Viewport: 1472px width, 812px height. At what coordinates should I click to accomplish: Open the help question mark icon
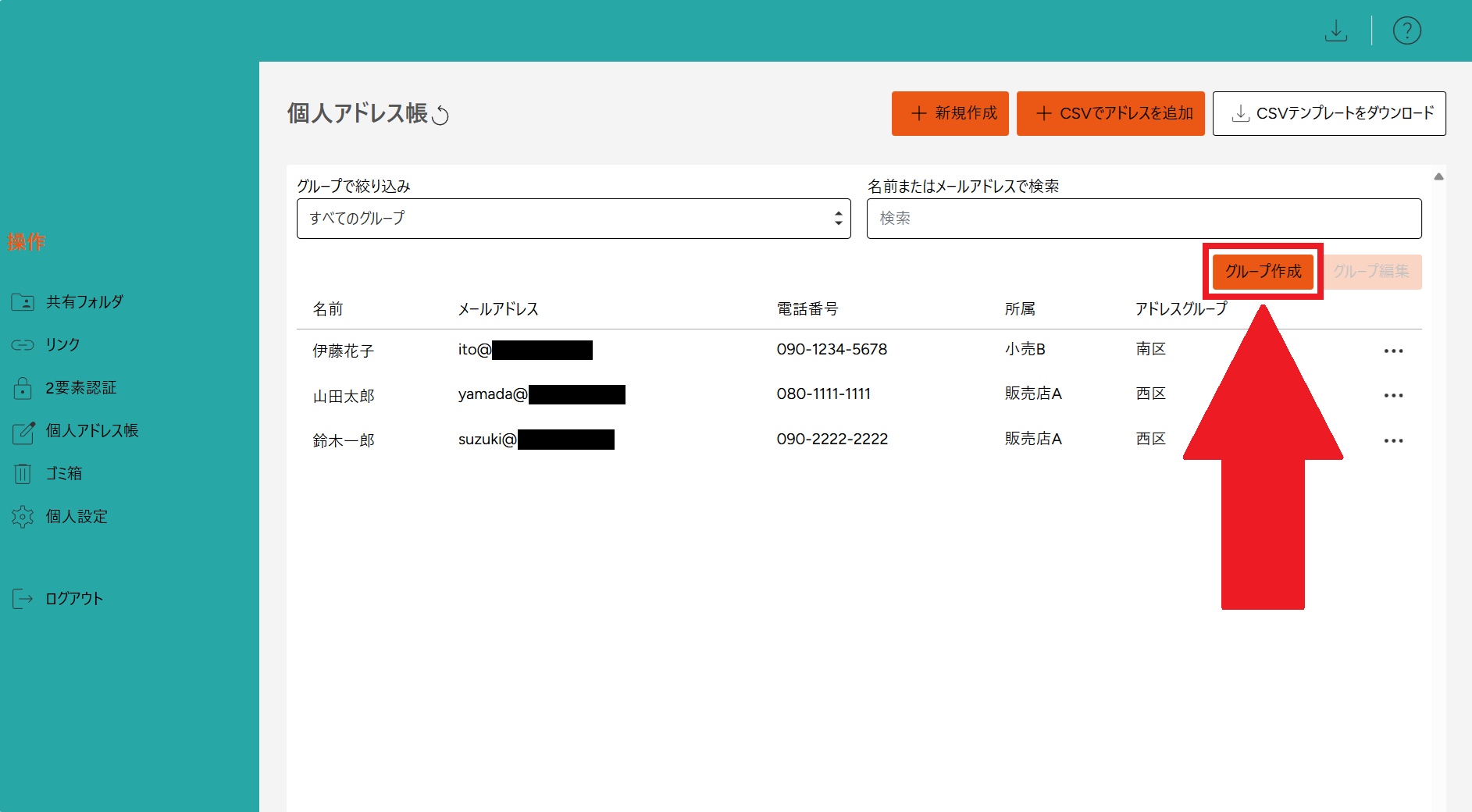point(1407,30)
